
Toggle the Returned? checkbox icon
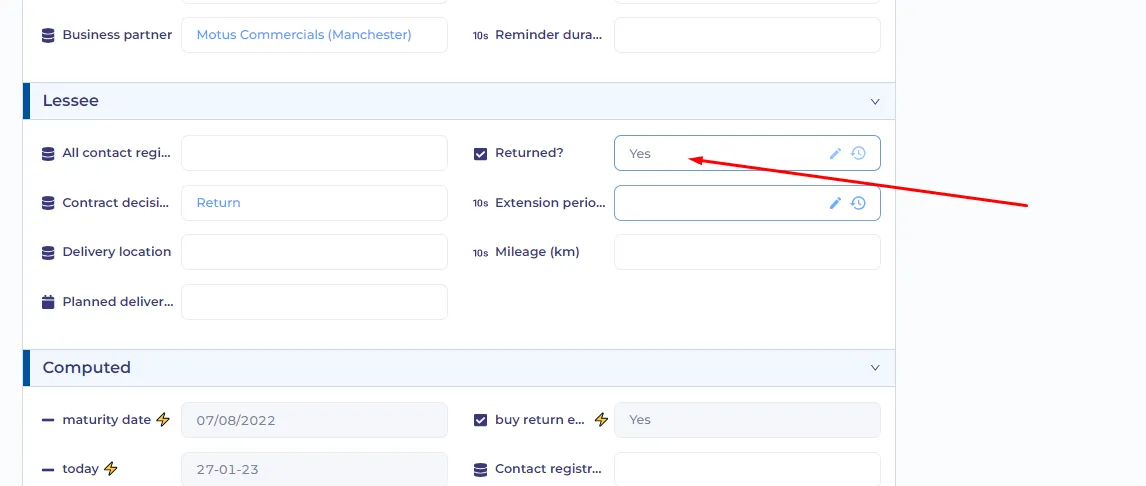coord(480,153)
